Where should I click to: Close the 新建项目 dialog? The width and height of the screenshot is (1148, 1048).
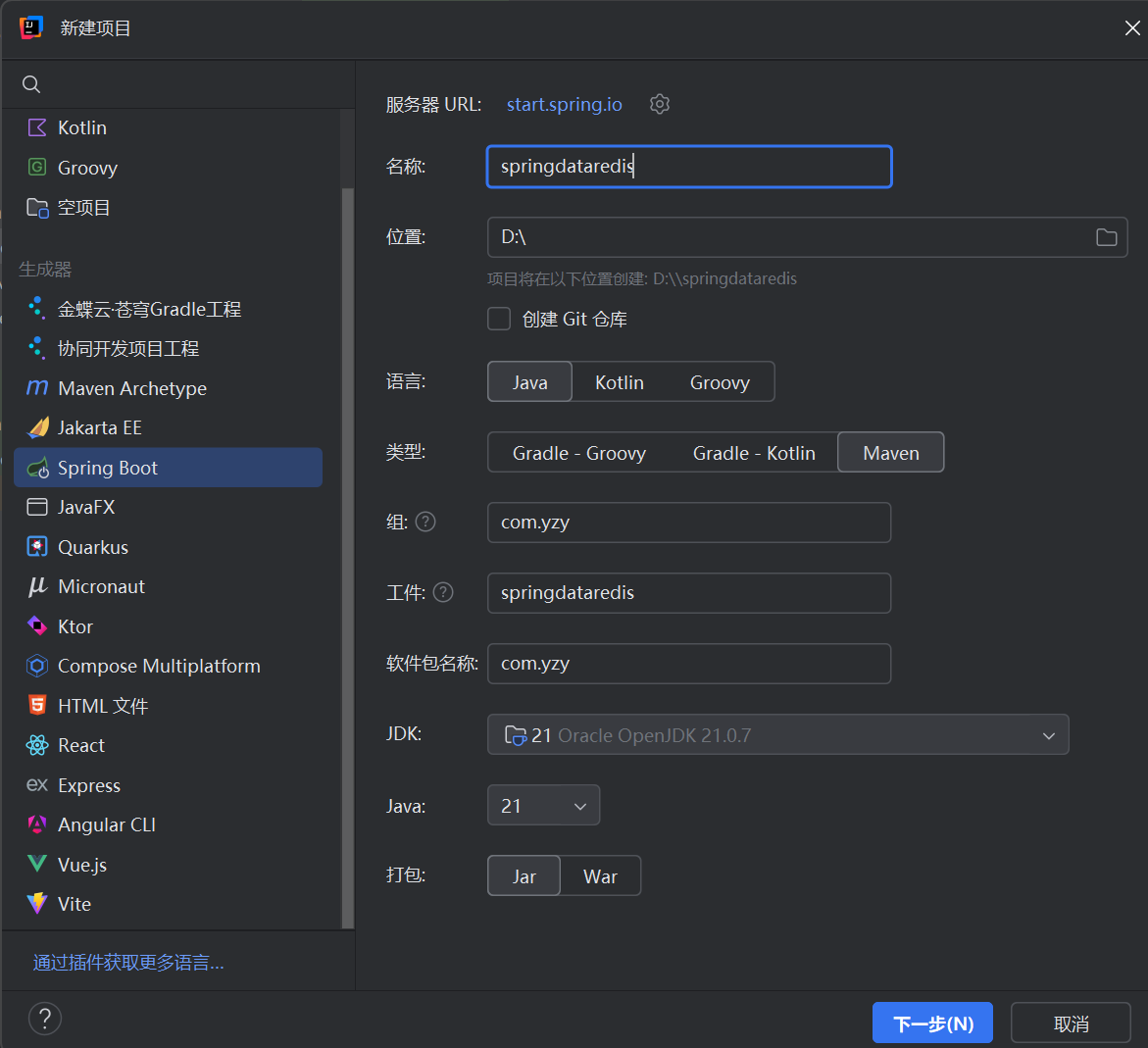click(1132, 27)
